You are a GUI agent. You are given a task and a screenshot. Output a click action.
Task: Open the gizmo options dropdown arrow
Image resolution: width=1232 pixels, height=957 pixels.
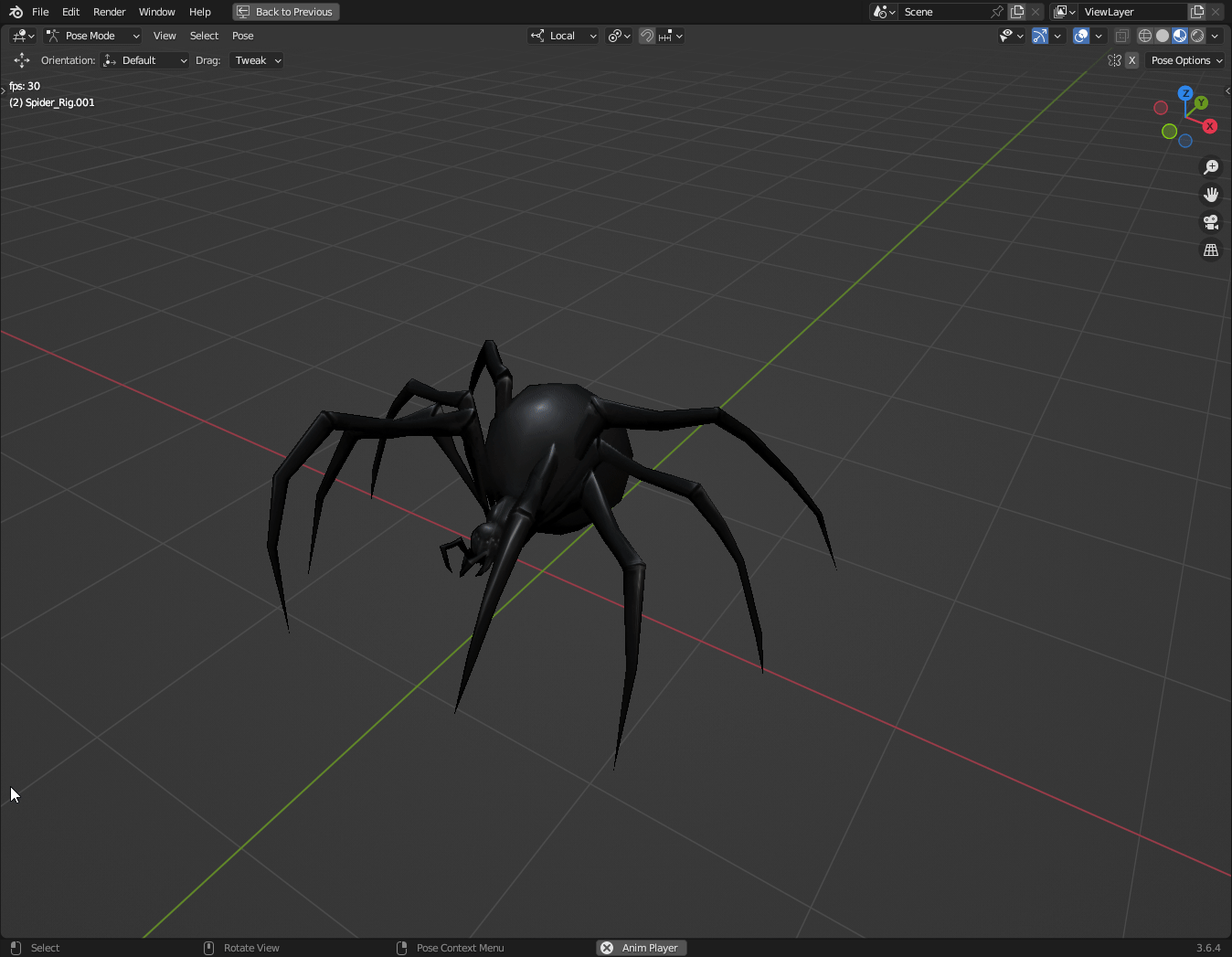pos(1057,36)
